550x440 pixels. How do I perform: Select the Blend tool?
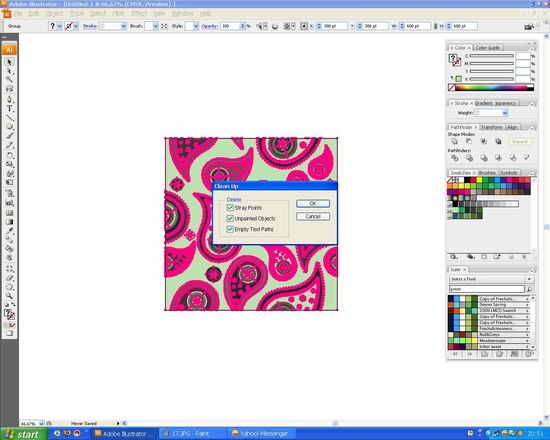tap(9, 240)
